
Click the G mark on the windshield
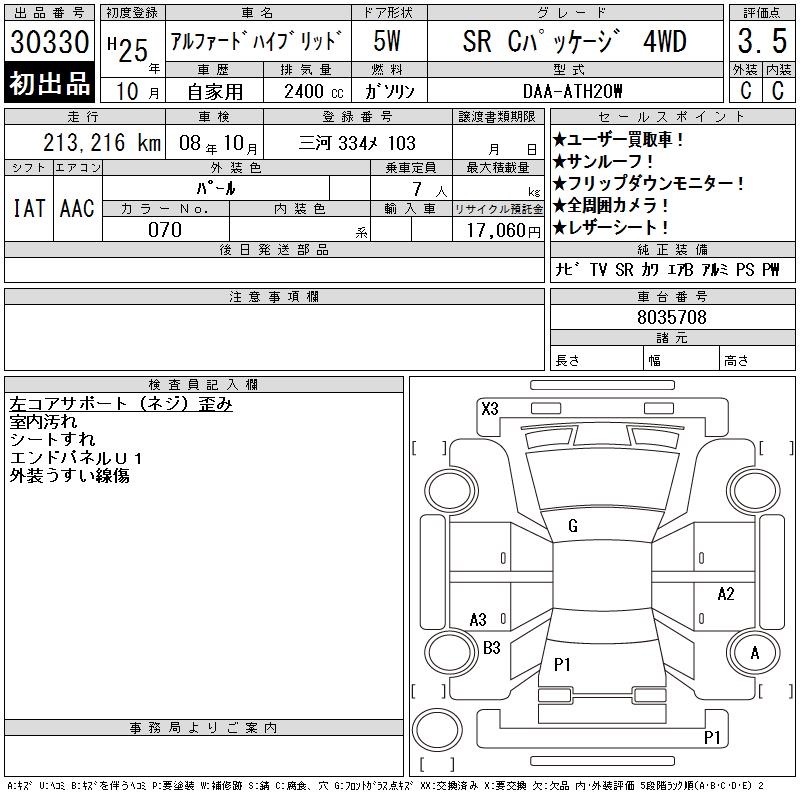pos(573,526)
